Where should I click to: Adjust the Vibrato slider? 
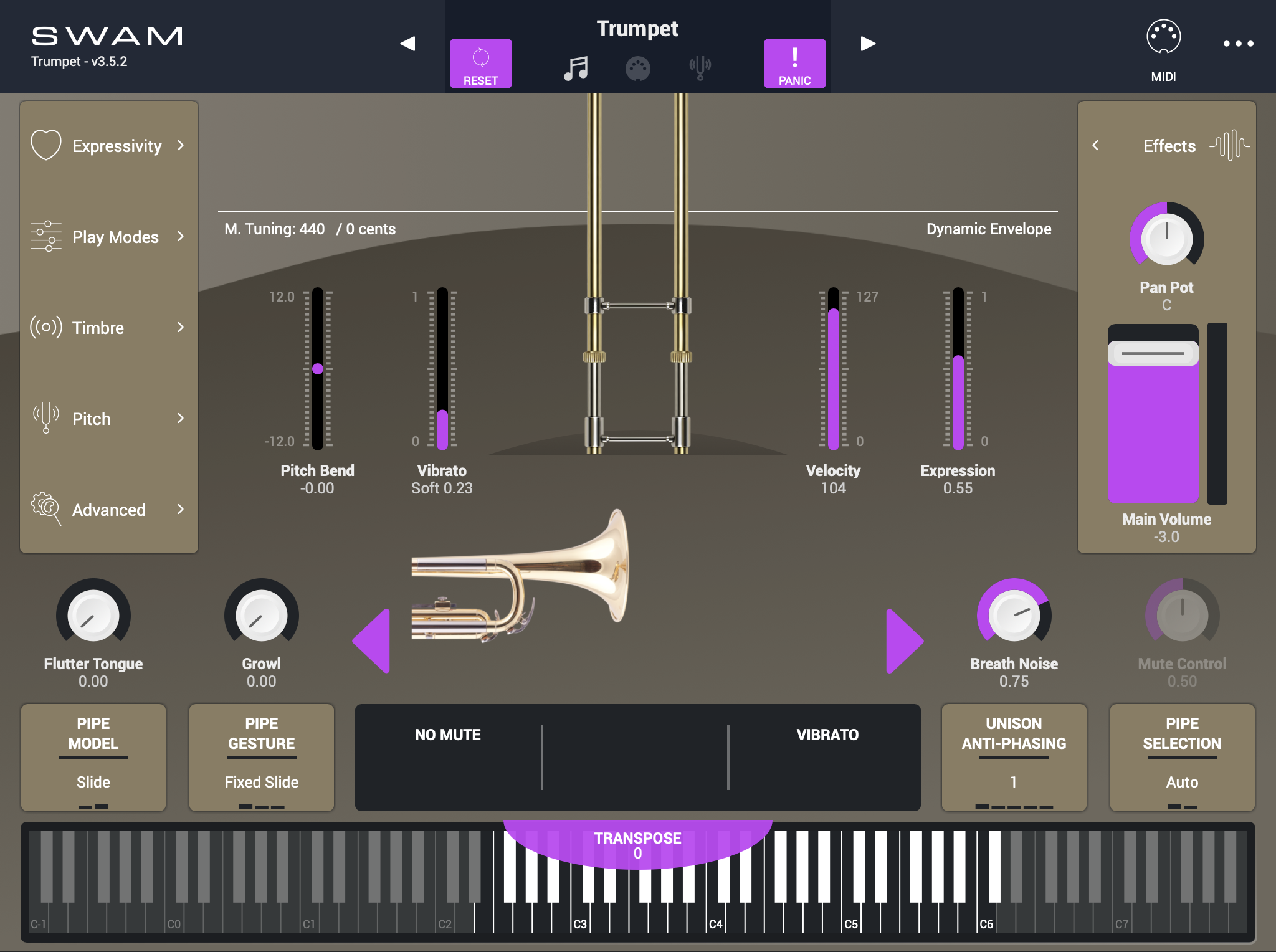[x=442, y=368]
